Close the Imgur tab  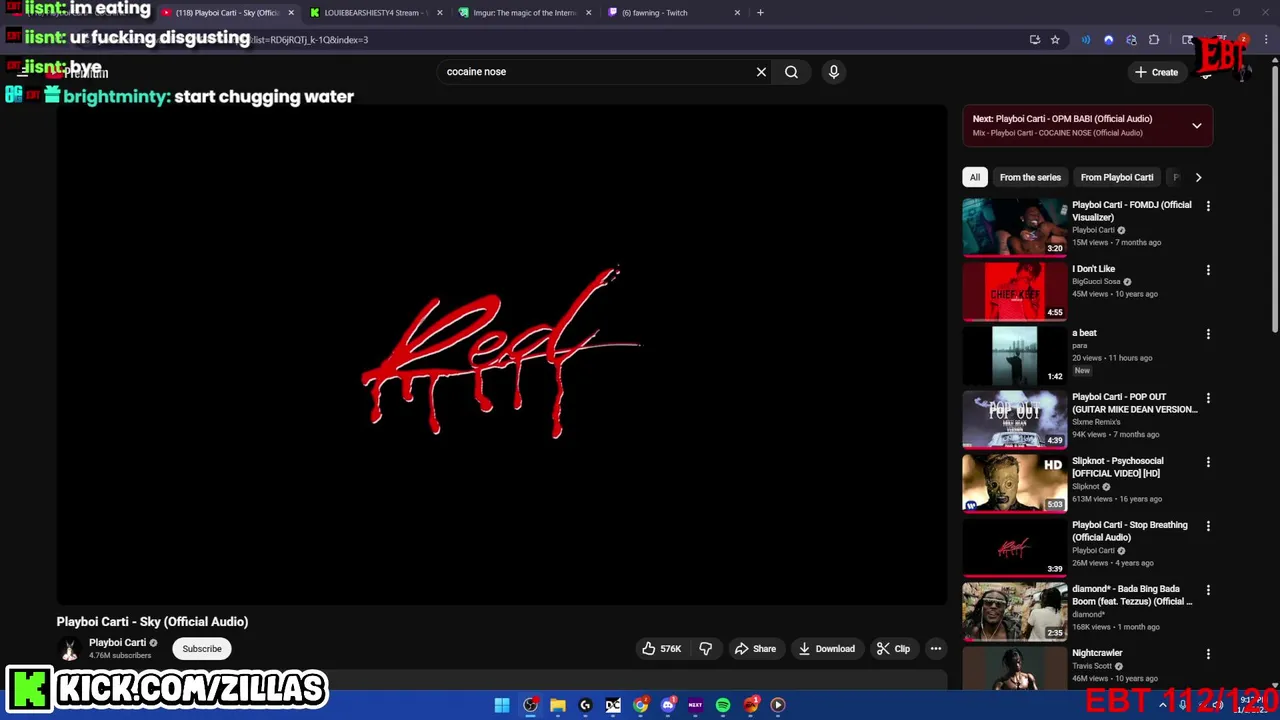point(588,13)
